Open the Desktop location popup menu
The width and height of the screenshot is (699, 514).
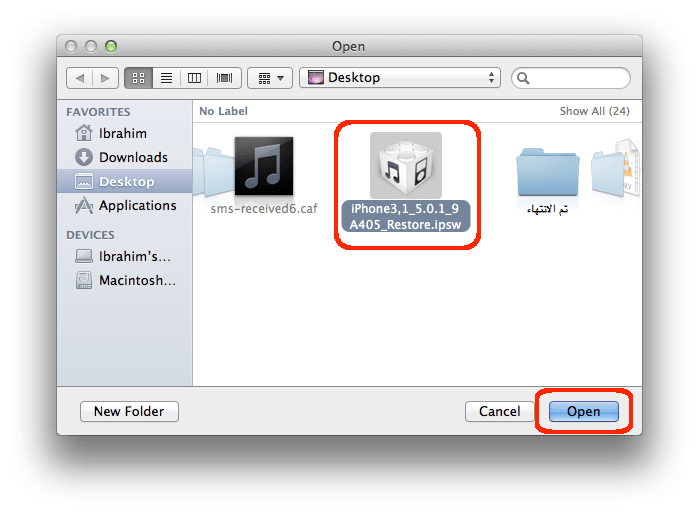click(400, 77)
